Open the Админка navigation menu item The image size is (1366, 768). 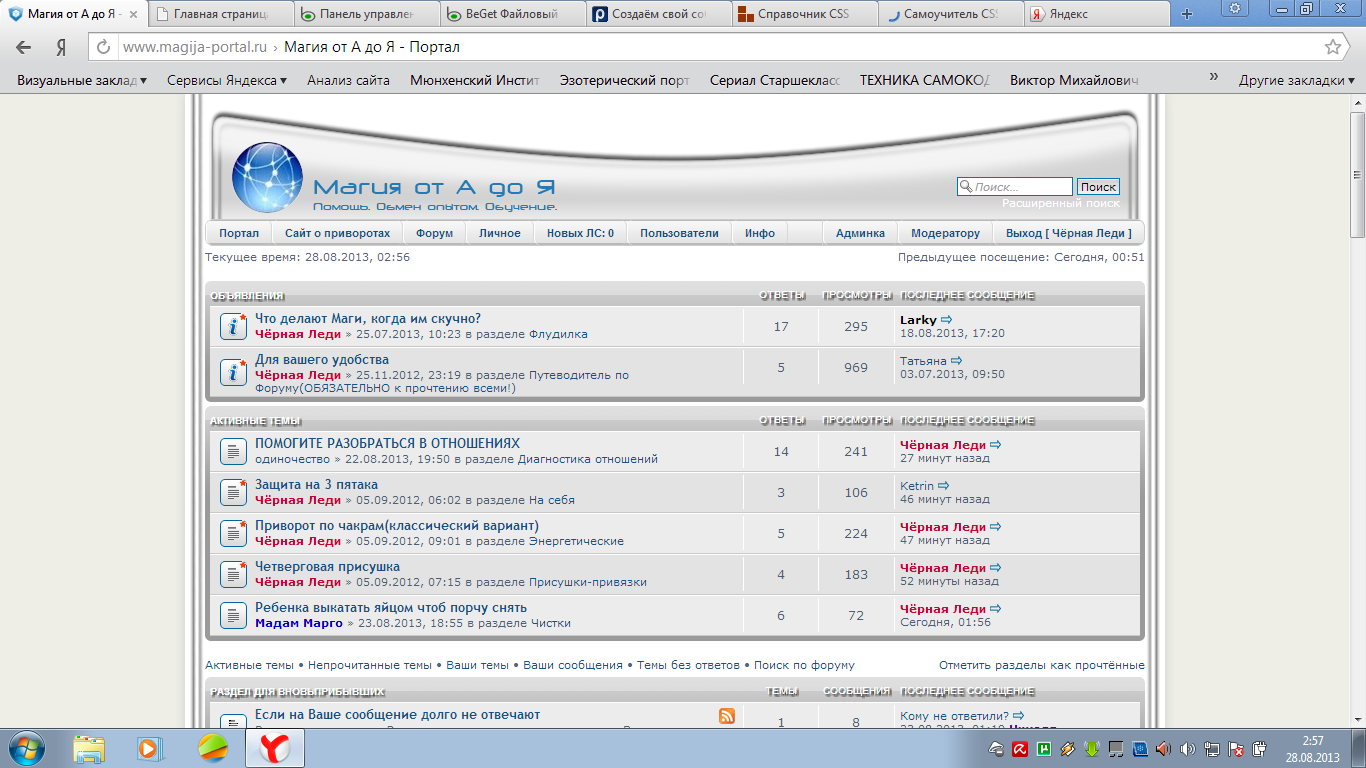point(860,233)
